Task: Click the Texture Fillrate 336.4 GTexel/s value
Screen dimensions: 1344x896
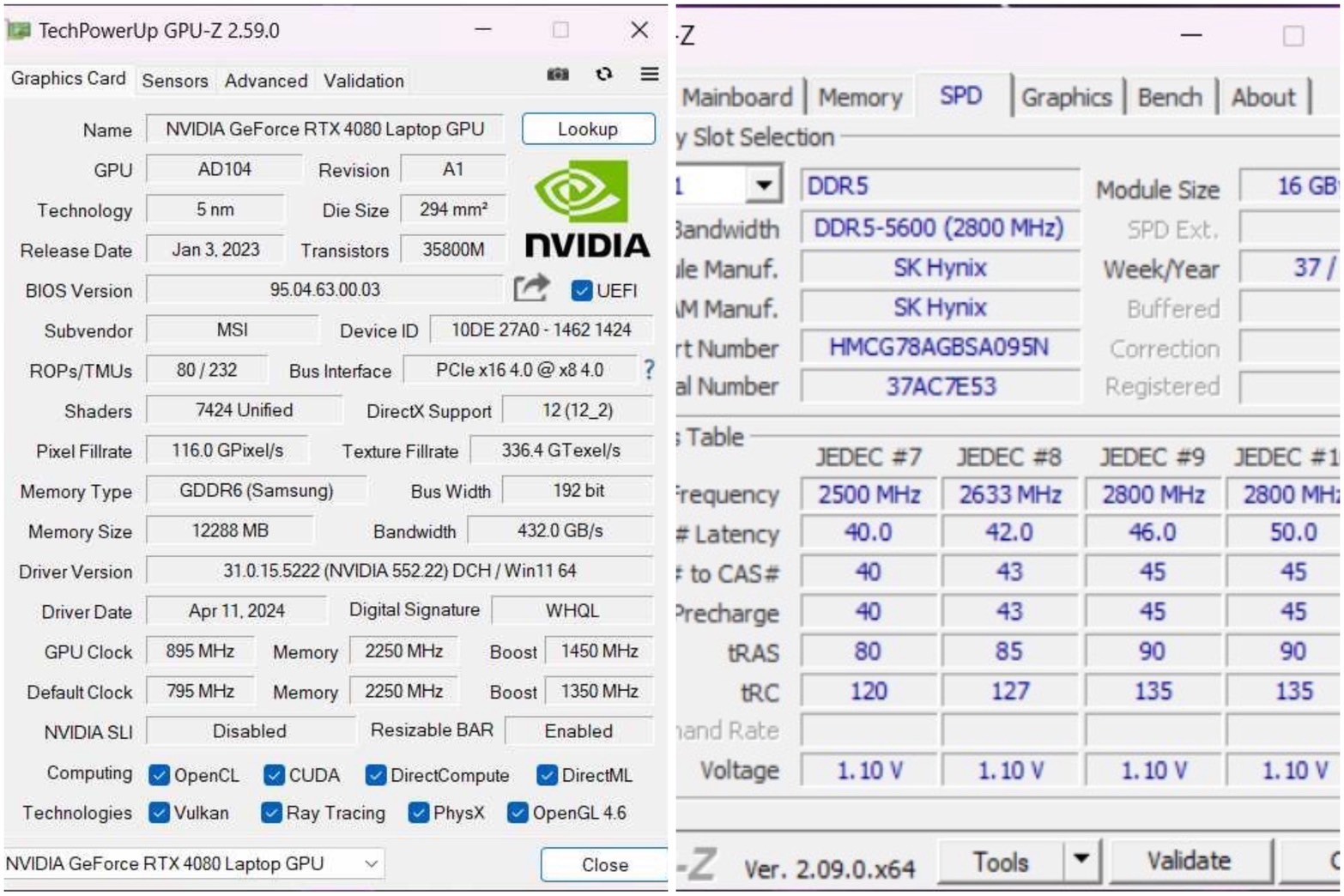Action: click(x=561, y=450)
